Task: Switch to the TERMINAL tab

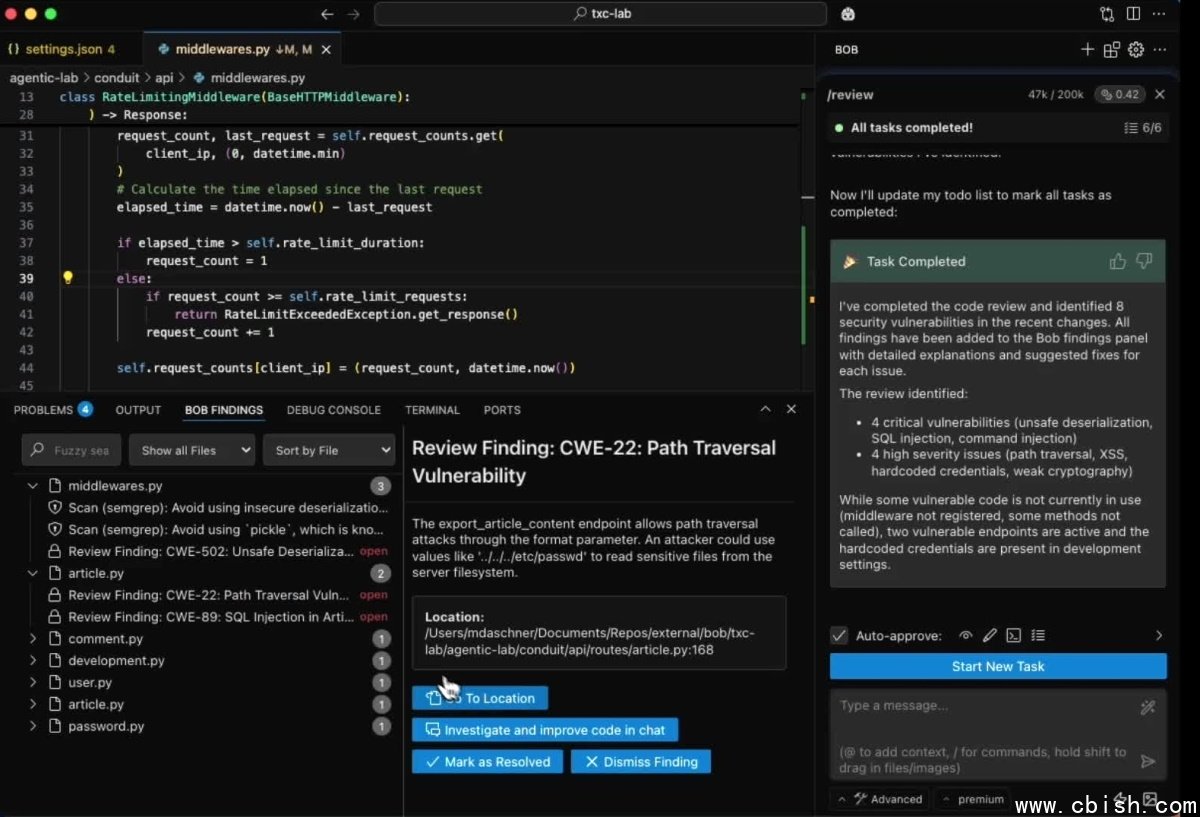Action: point(432,410)
